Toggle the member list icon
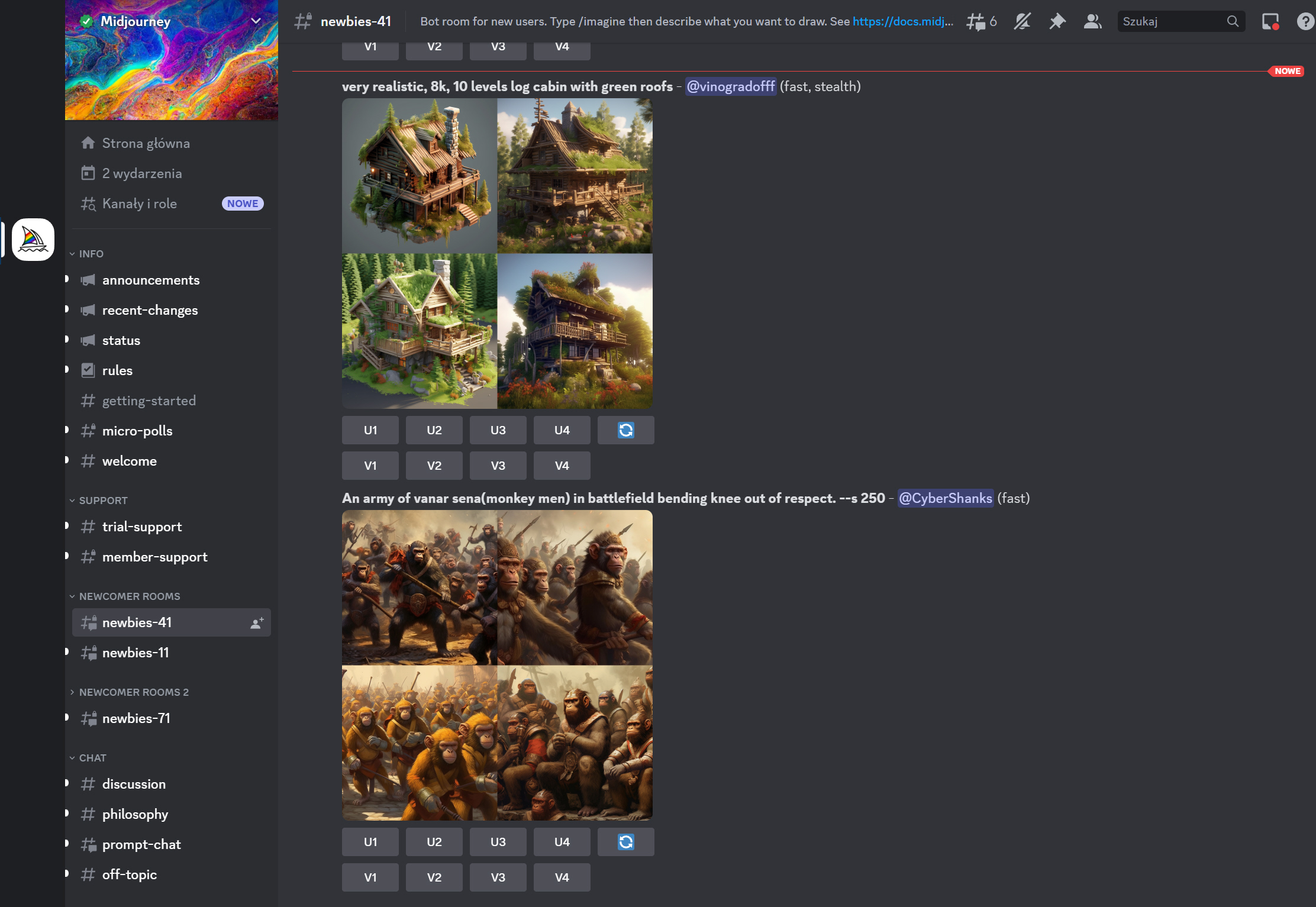 point(1092,22)
